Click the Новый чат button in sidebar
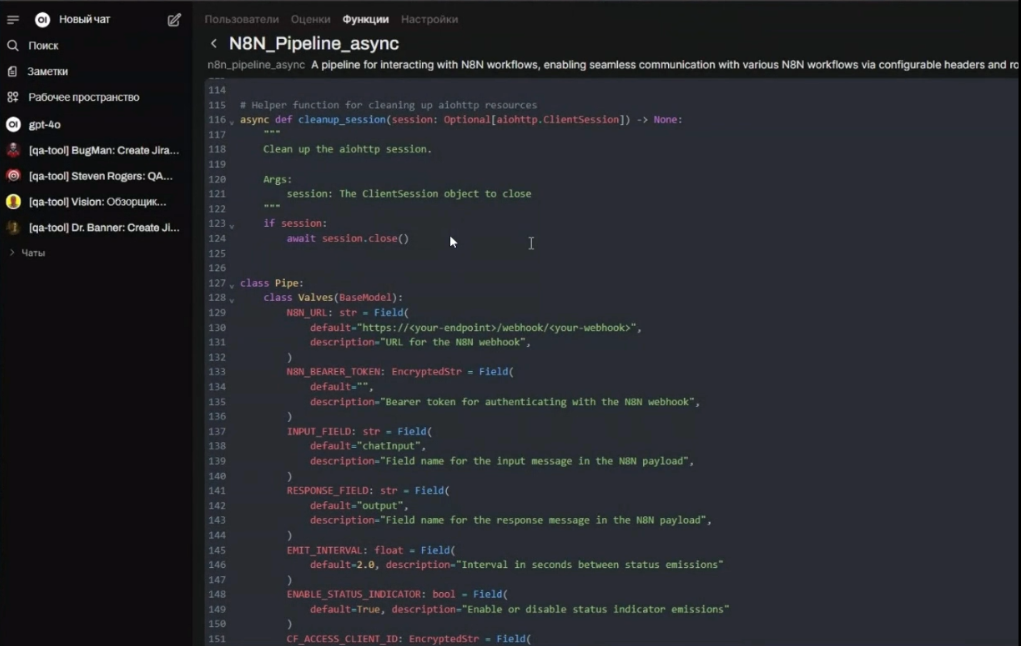 pos(84,20)
